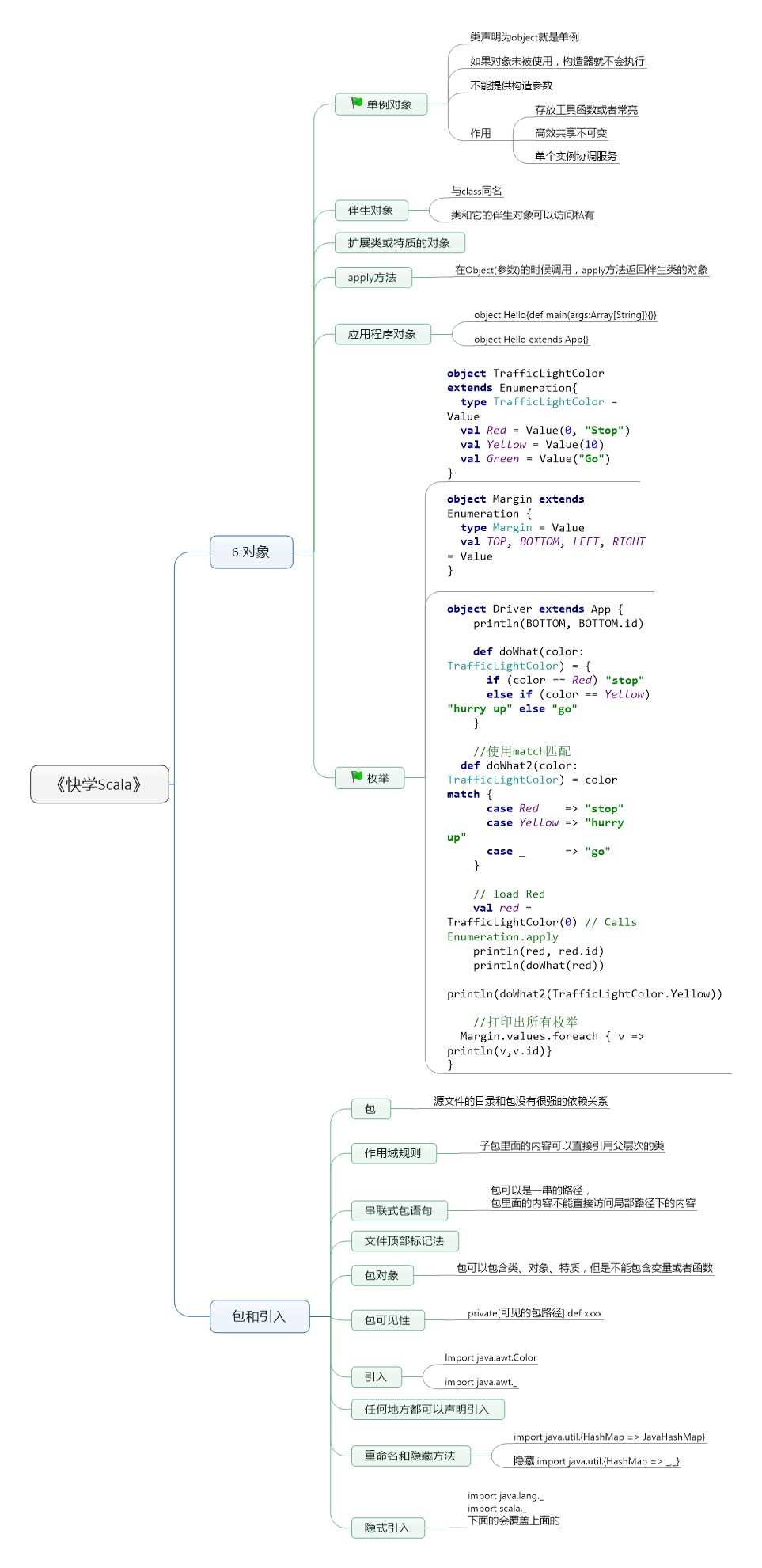Select the 应用程序对象 subtopic
Screen dimensions: 762x1568
(x=383, y=334)
